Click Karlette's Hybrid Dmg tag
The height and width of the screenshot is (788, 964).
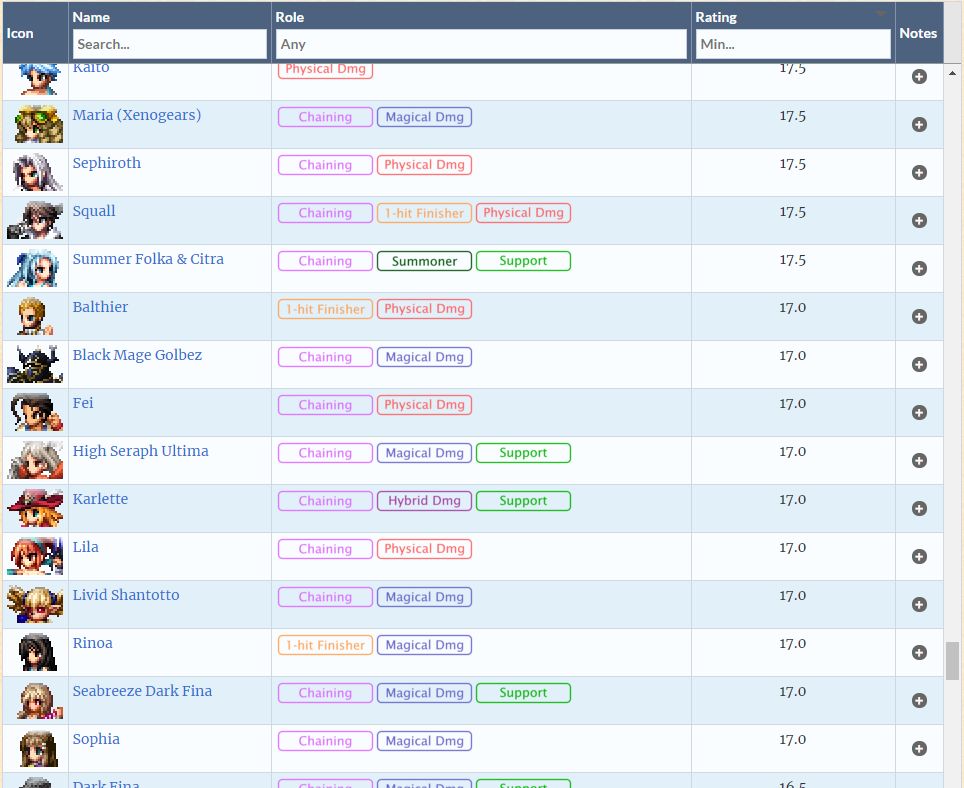coord(424,500)
